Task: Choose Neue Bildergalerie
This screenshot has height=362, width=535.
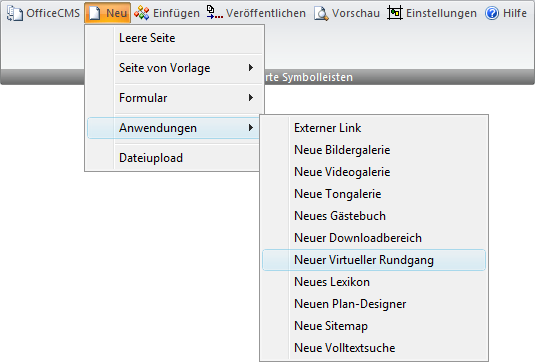Action: [x=374, y=150]
